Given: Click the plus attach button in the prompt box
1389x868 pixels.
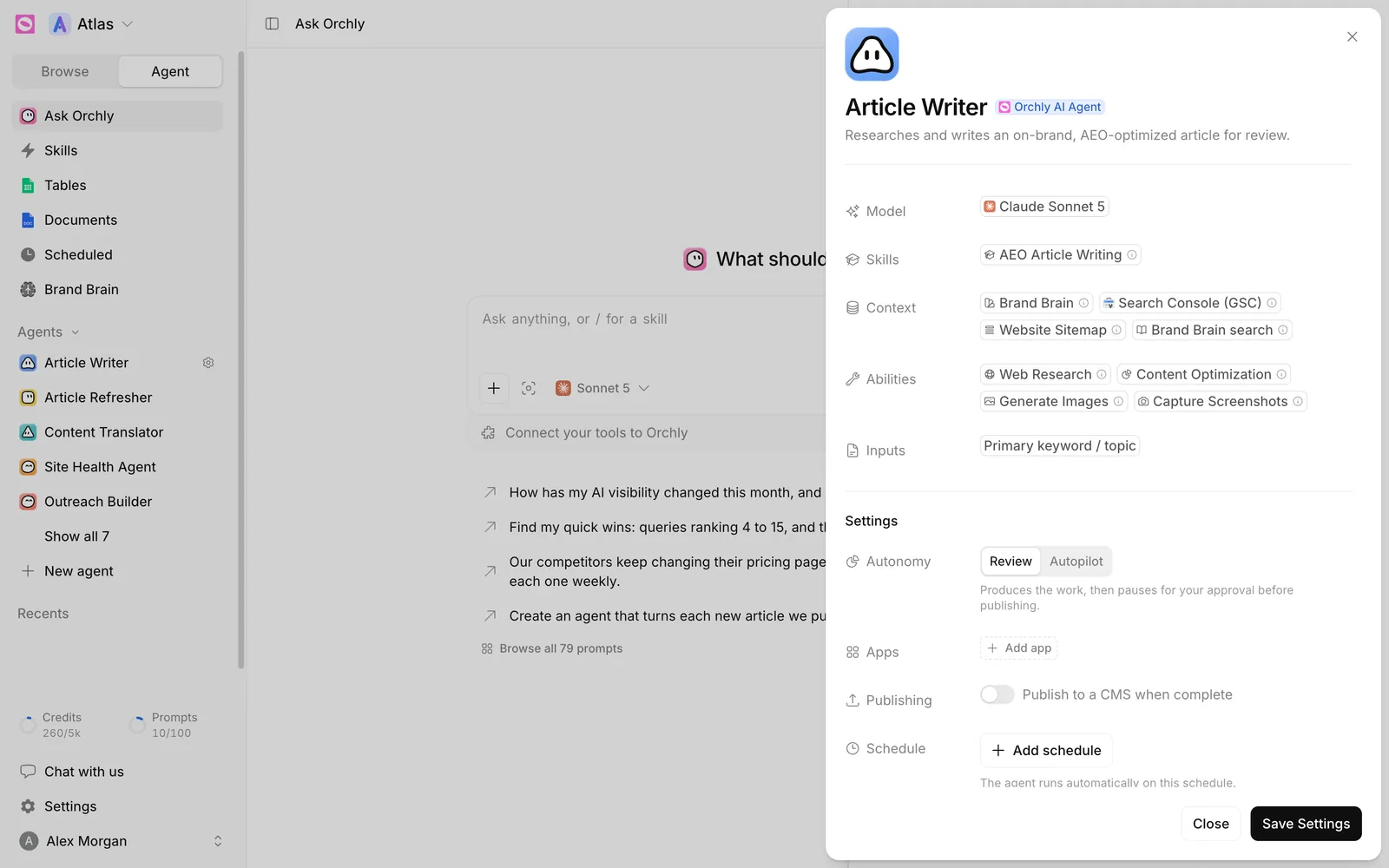Looking at the screenshot, I should point(494,388).
